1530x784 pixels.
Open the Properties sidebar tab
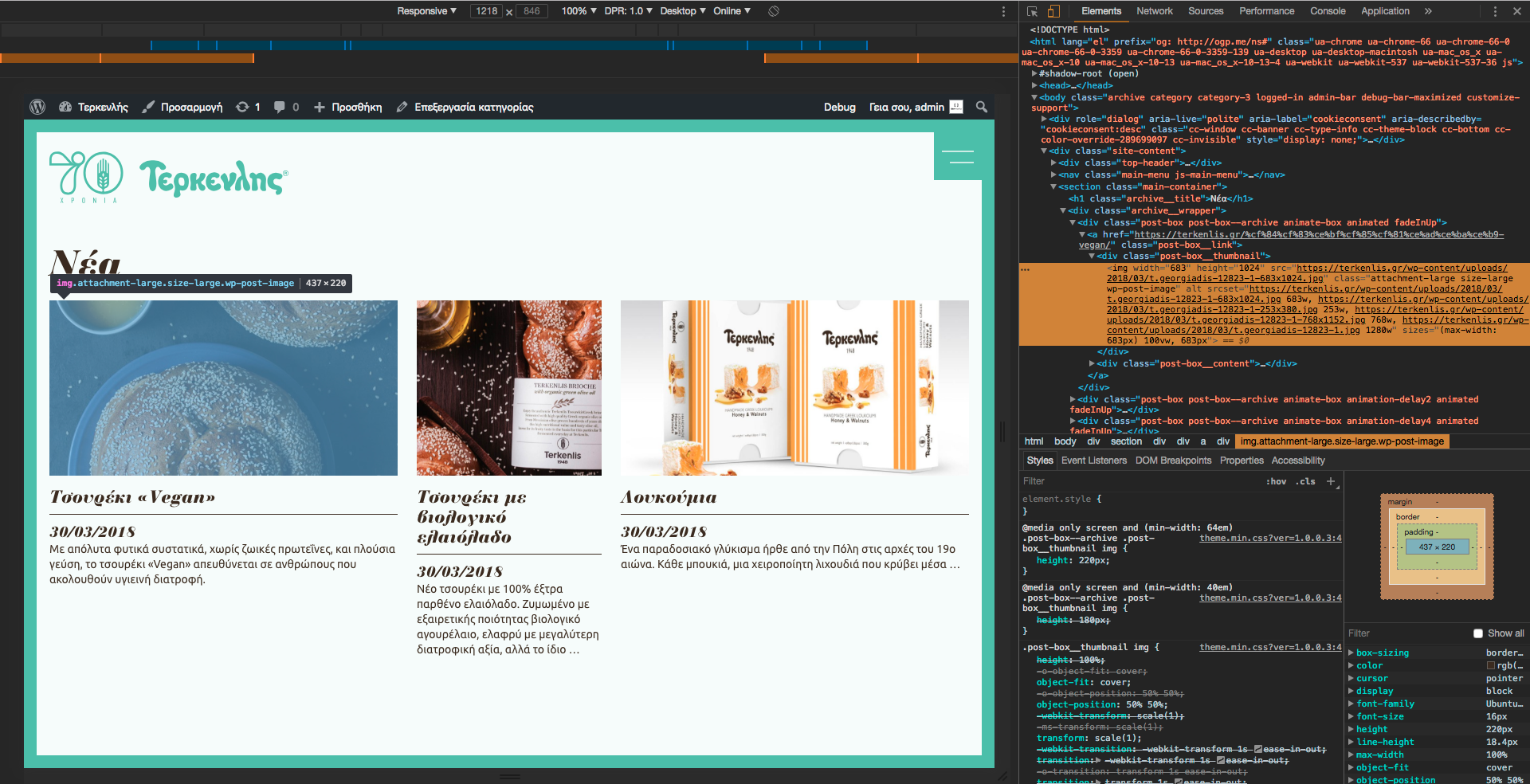click(1242, 461)
